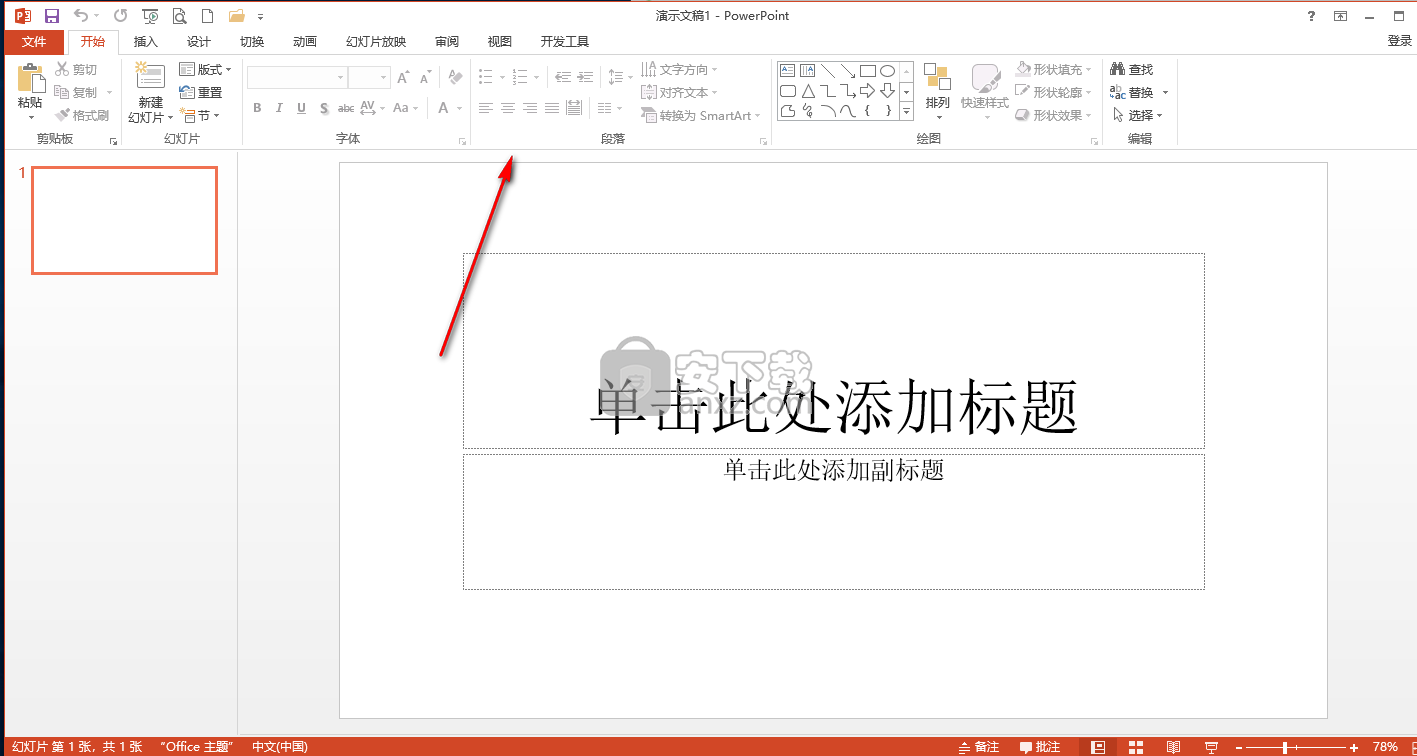Open Print Preview icon in quick access toolbar
The height and width of the screenshot is (756, 1417).
coord(179,16)
